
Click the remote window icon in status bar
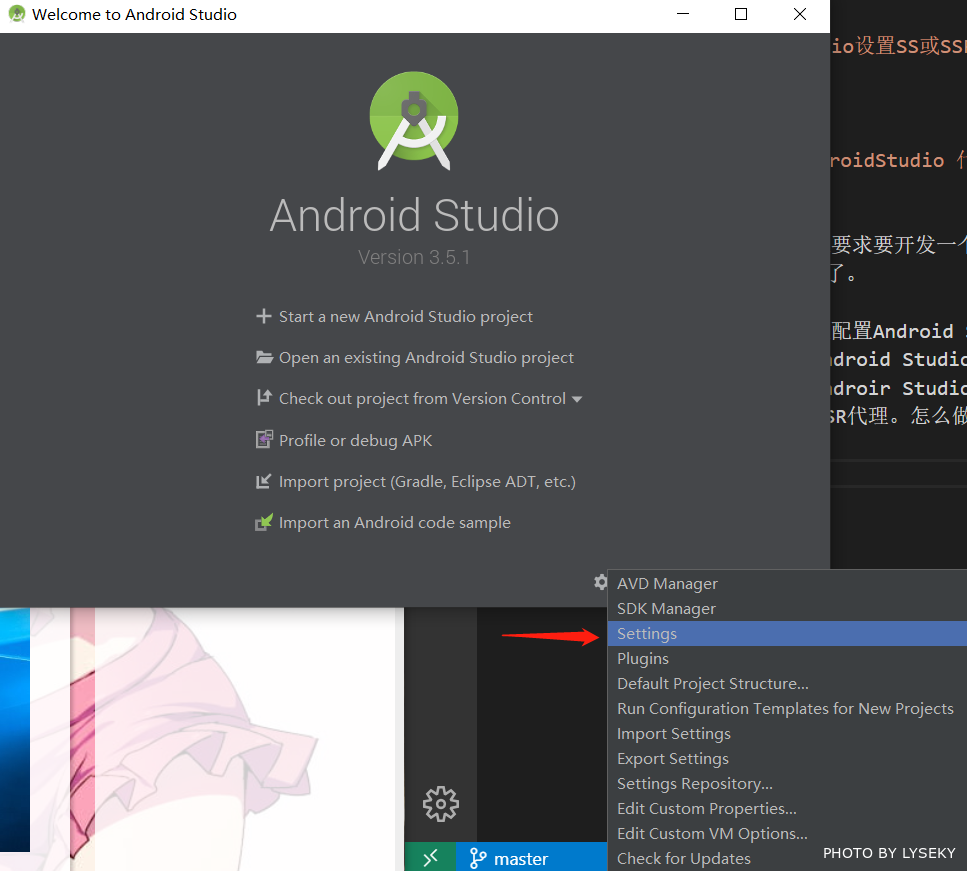[430, 857]
